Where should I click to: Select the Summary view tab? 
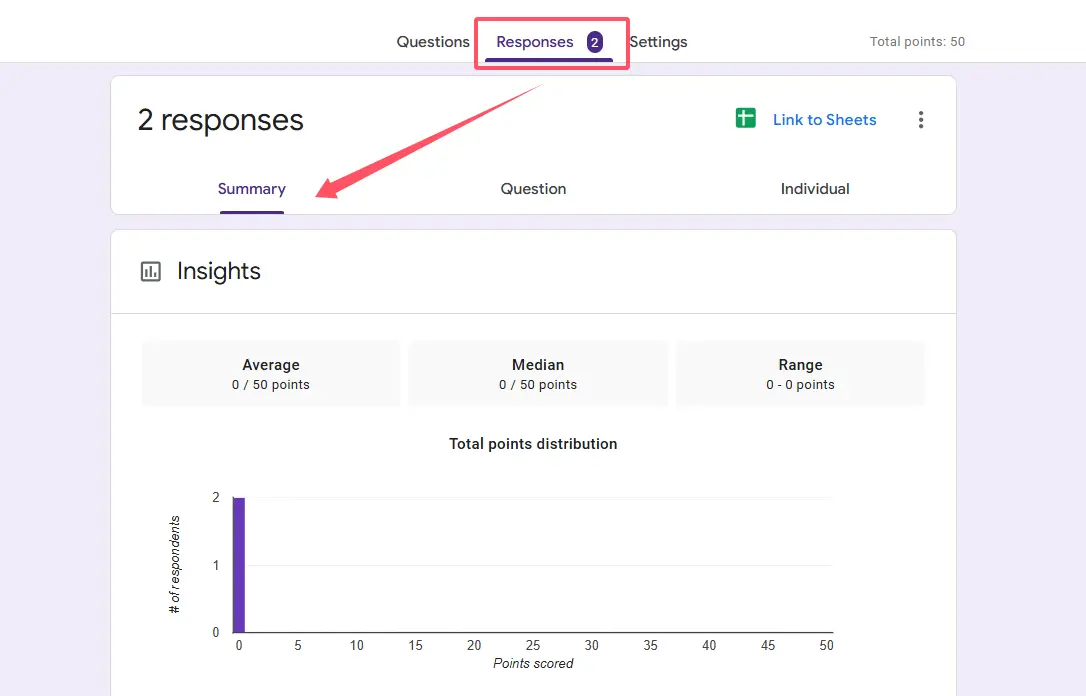click(x=252, y=189)
